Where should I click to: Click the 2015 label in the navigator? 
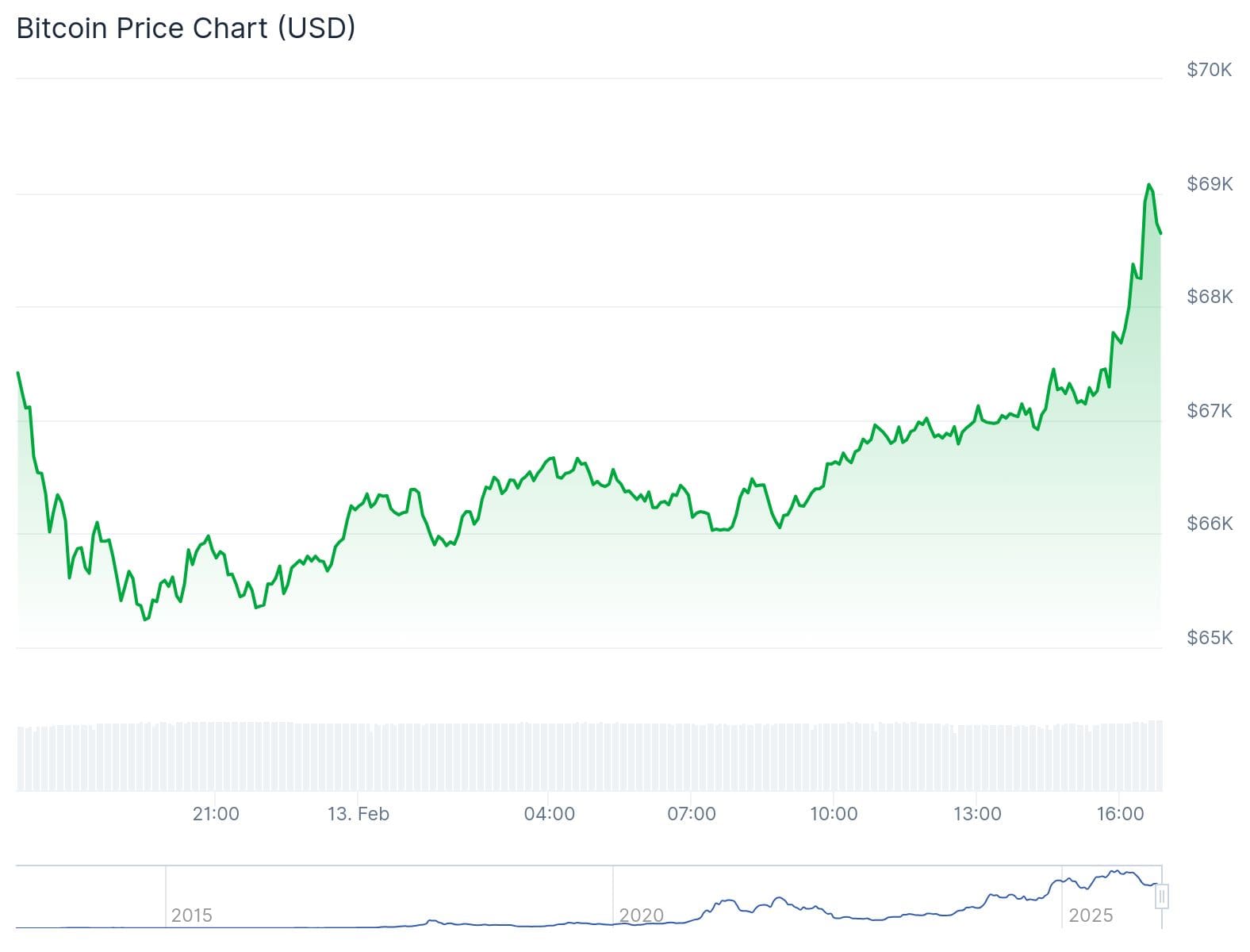pyautogui.click(x=192, y=916)
